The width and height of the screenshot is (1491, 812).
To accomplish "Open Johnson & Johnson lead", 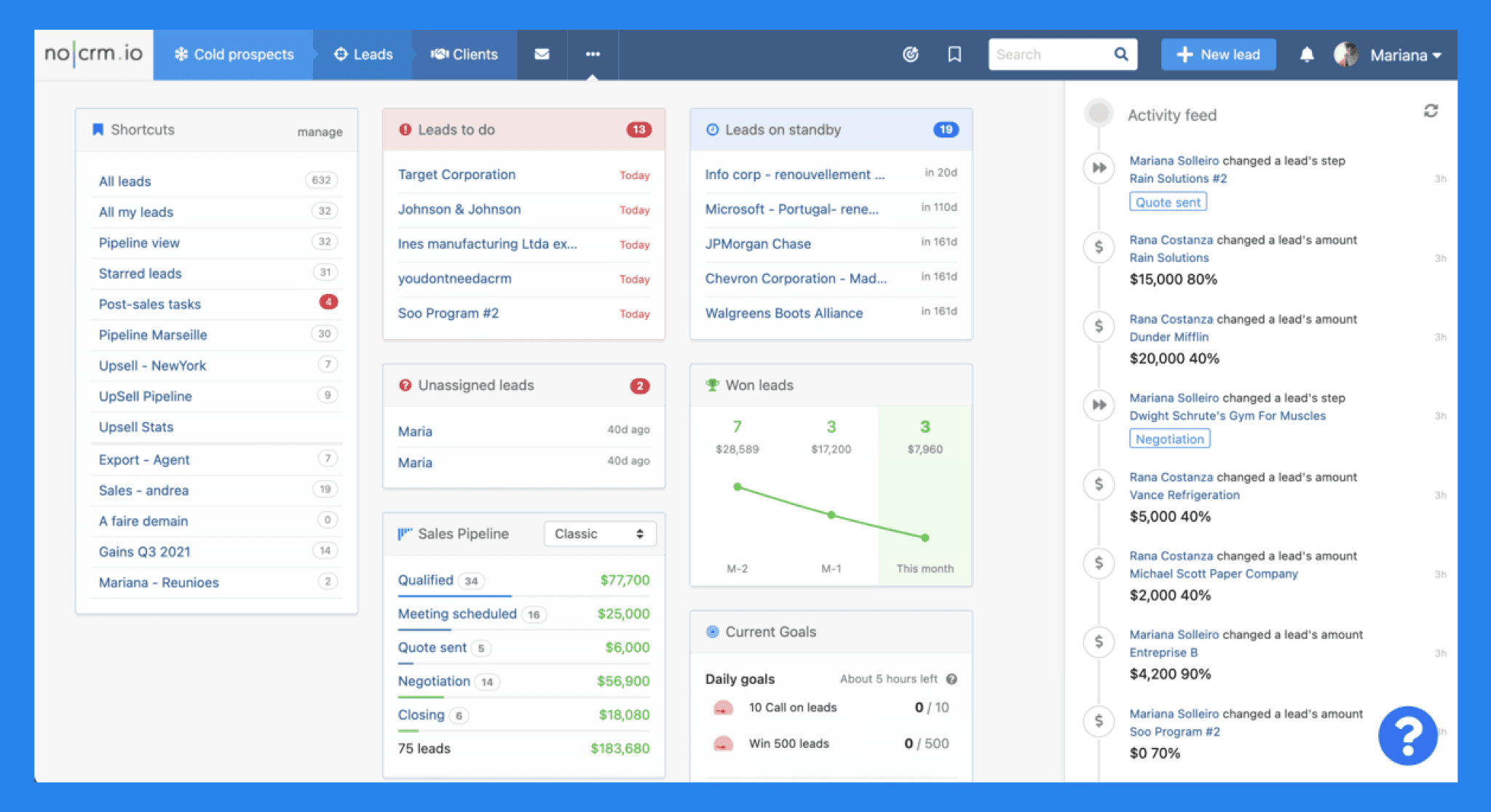I will 459,210.
